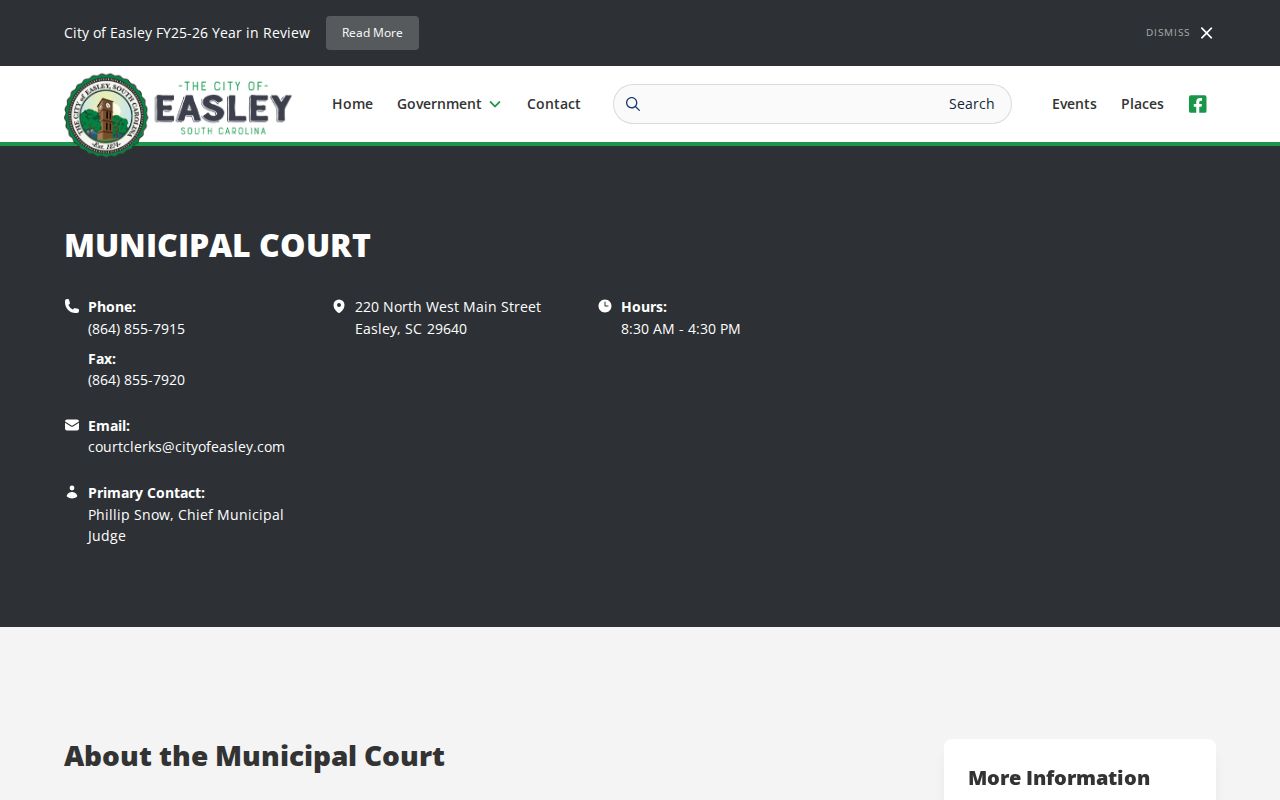Image resolution: width=1280 pixels, height=800 pixels.
Task: Email courtclerks@cityofeasley.com
Action: [186, 447]
